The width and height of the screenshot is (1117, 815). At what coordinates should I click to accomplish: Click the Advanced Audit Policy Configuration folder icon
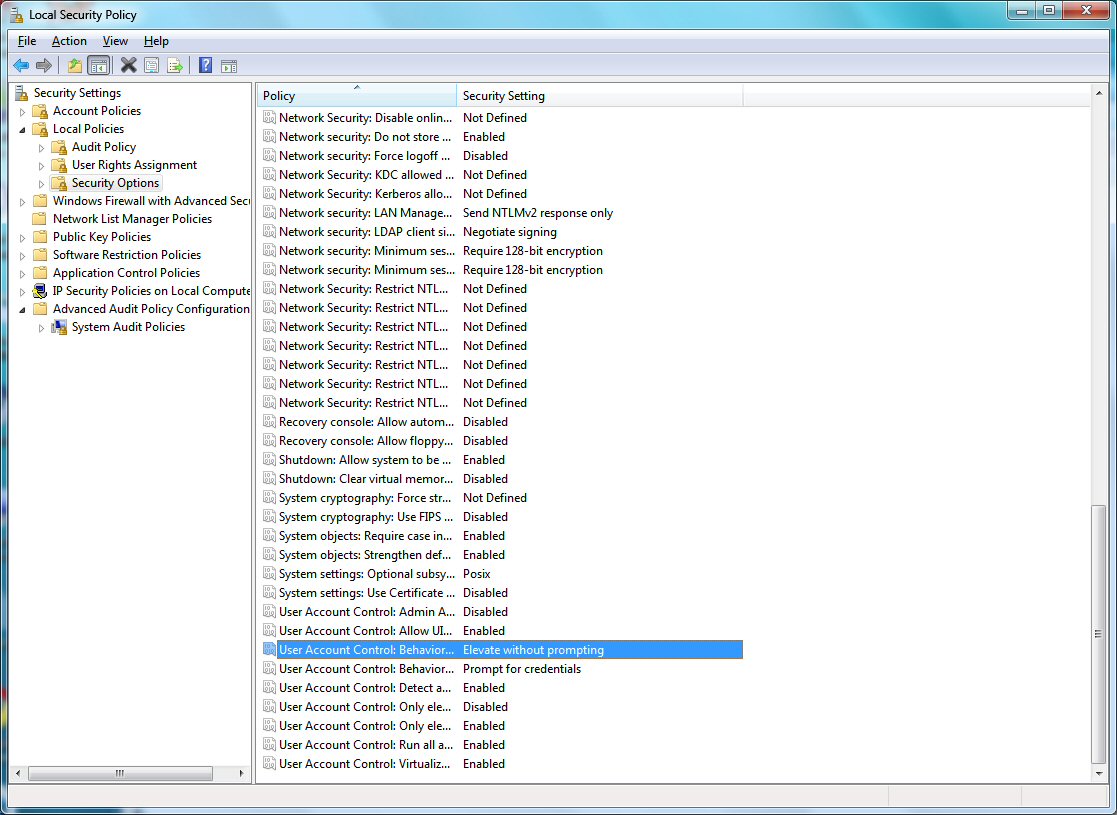41,309
